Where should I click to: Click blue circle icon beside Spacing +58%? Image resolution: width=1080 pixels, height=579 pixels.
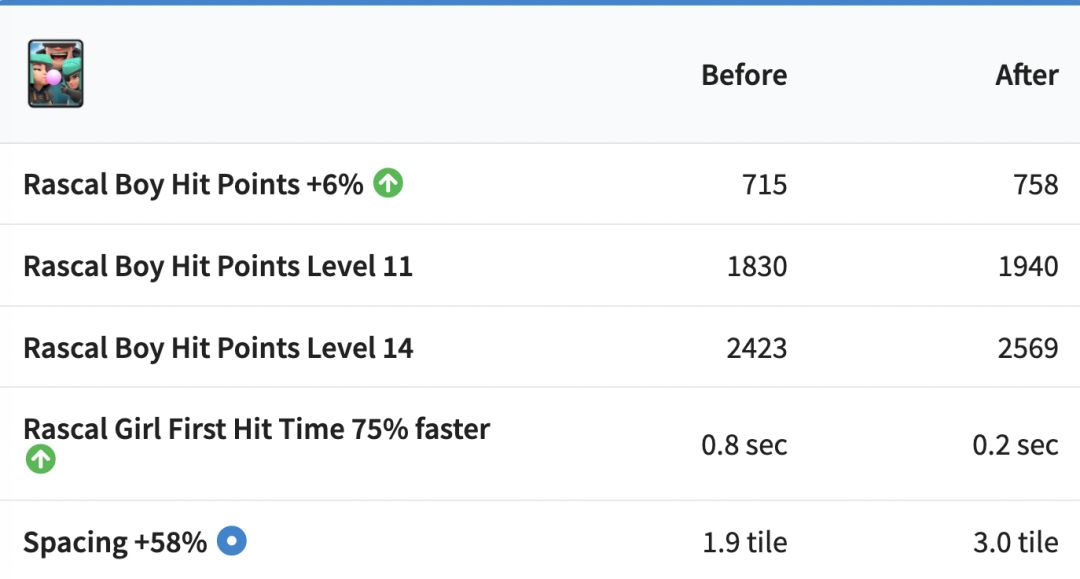point(232,541)
